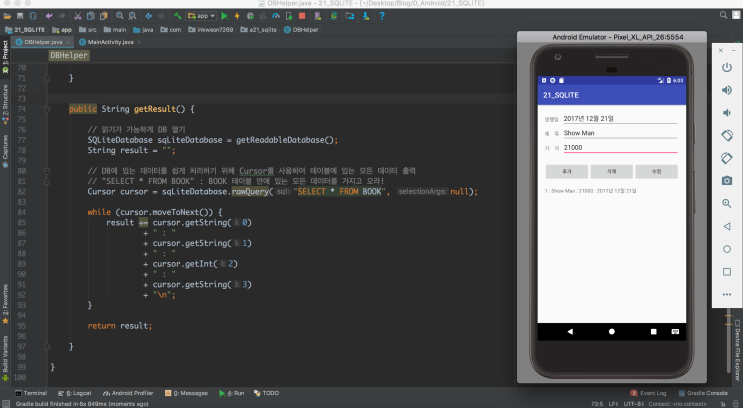
Task: Open the app run configuration dropdown
Action: [201, 16]
